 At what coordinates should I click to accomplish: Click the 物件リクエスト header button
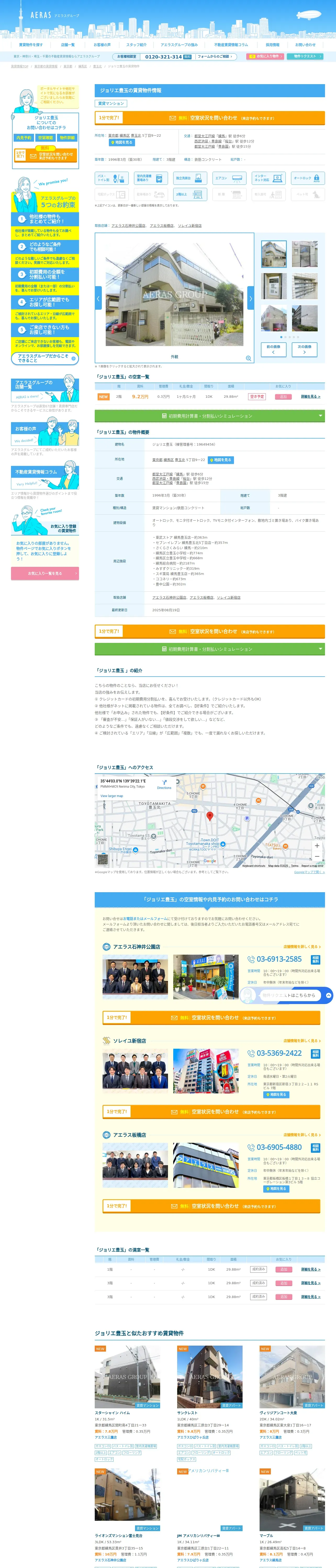tap(305, 57)
